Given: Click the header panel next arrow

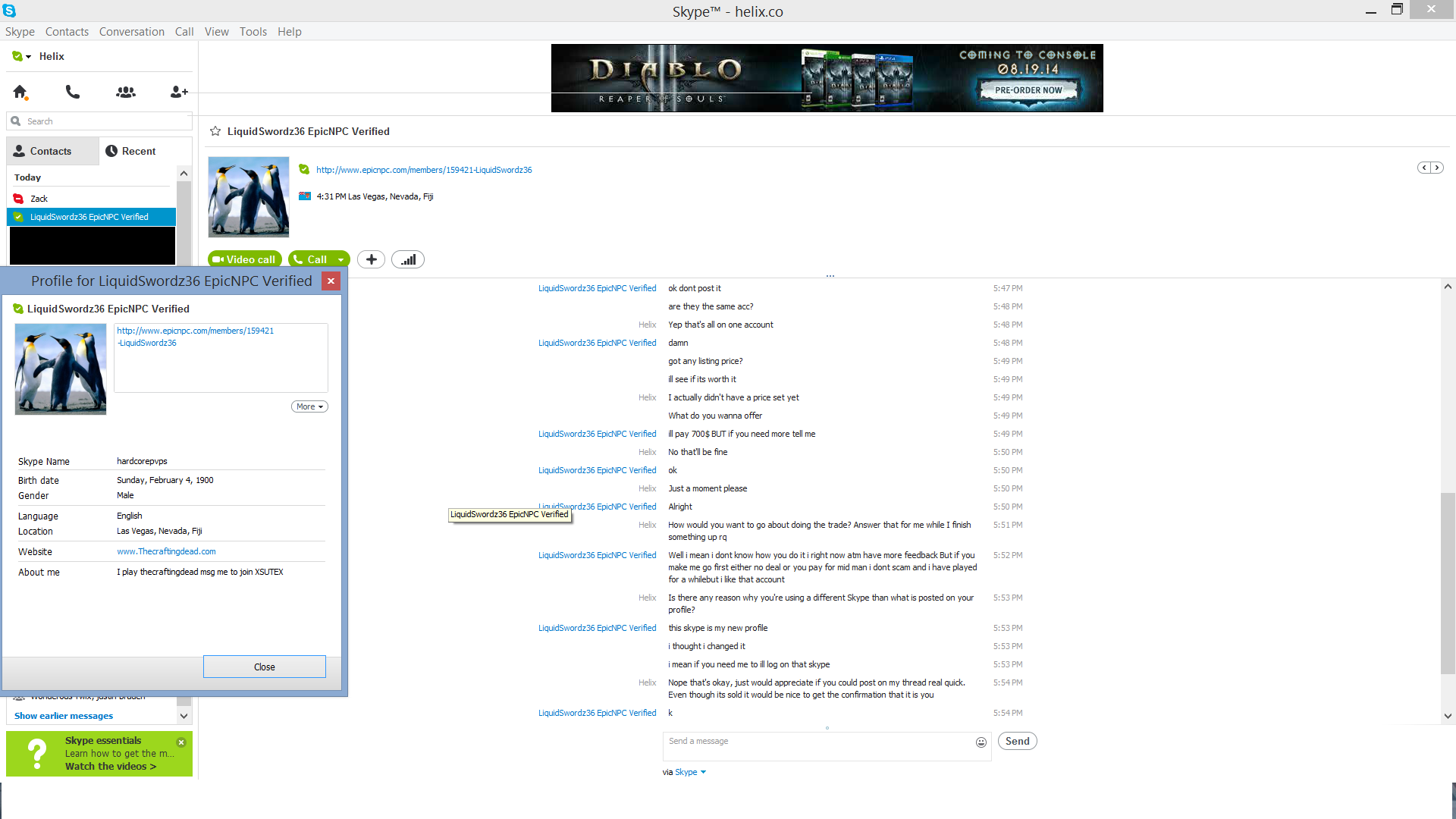Looking at the screenshot, I should click(x=1436, y=168).
